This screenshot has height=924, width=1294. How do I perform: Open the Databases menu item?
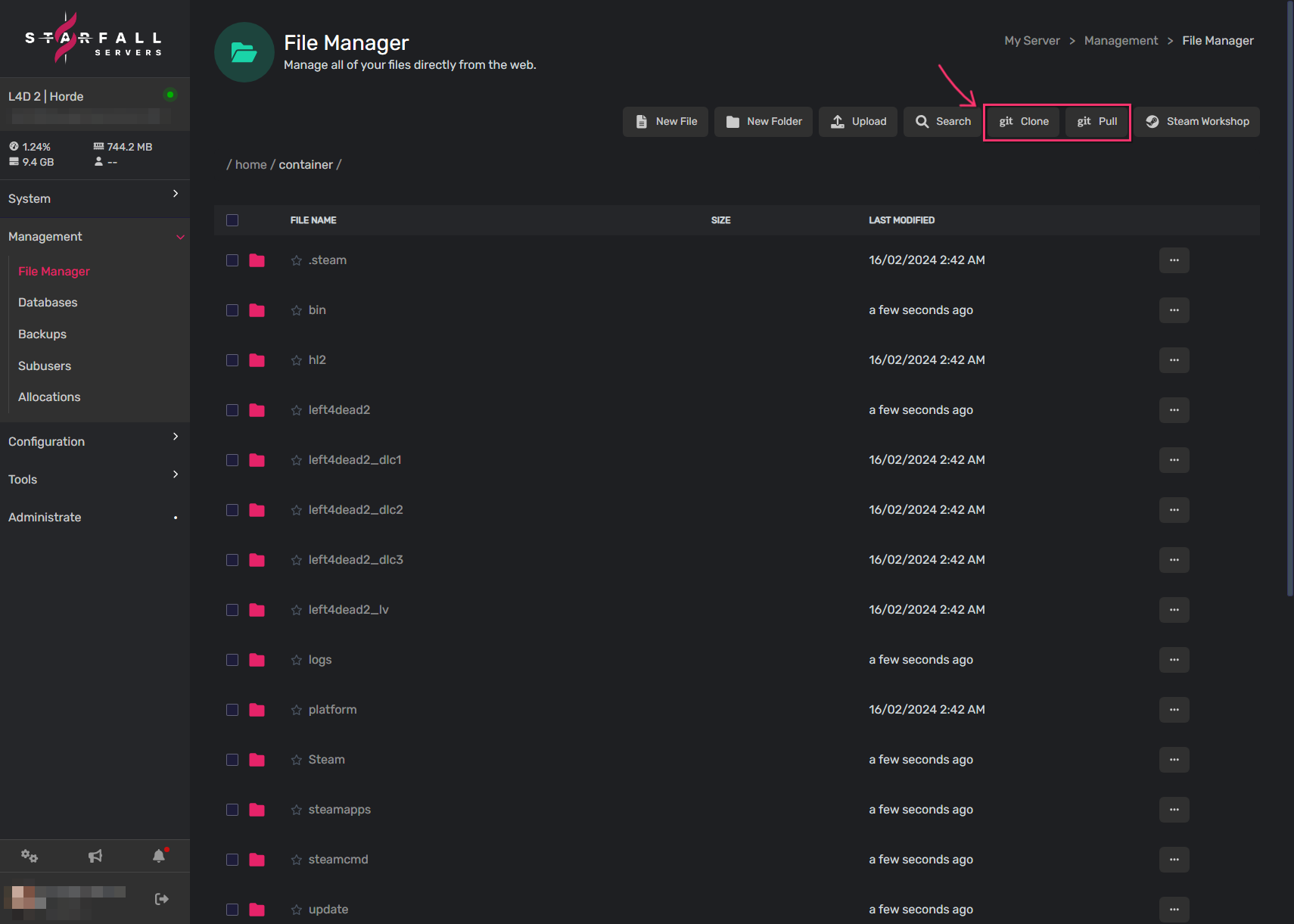[48, 303]
